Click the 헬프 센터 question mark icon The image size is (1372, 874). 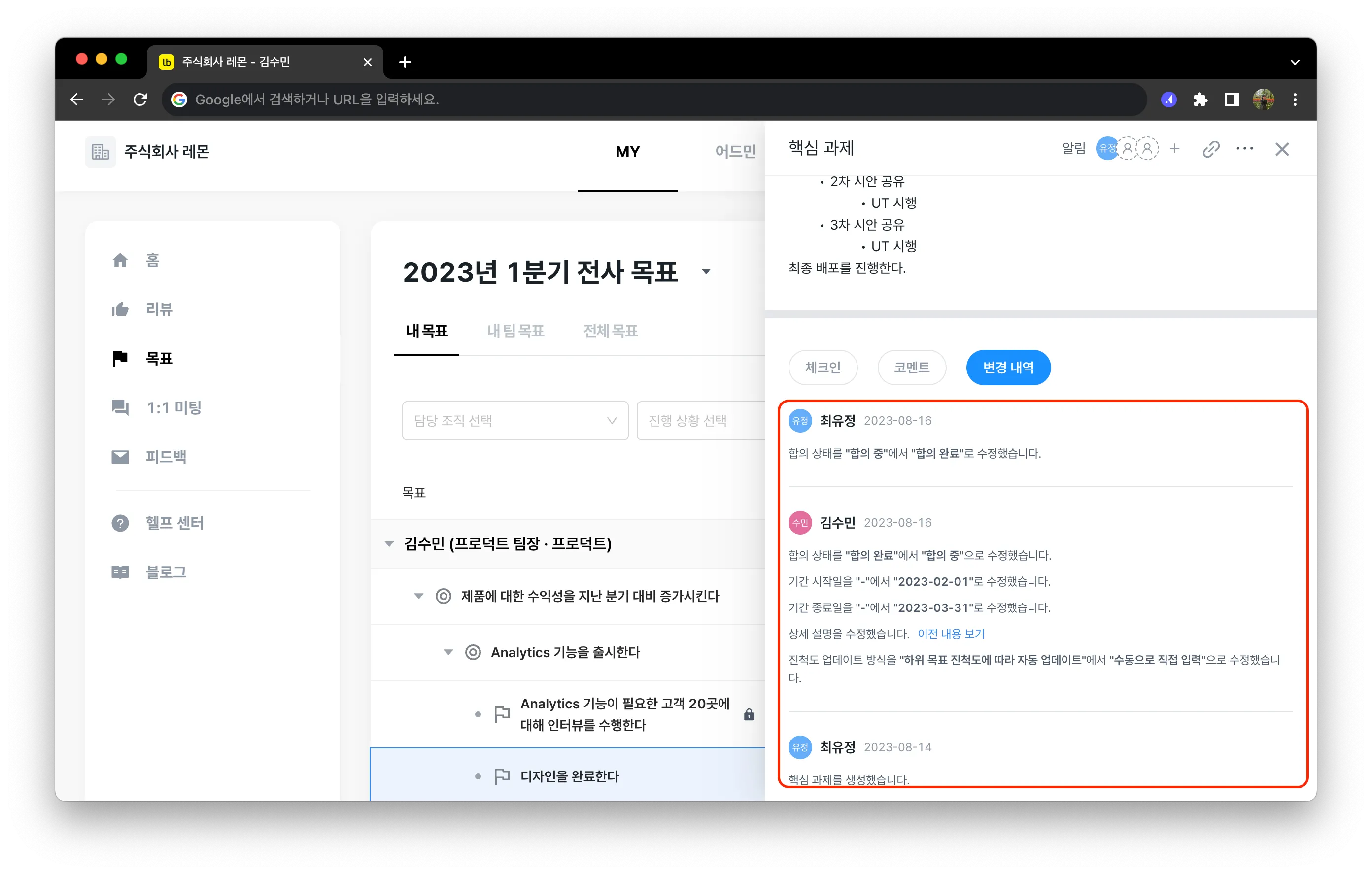120,523
